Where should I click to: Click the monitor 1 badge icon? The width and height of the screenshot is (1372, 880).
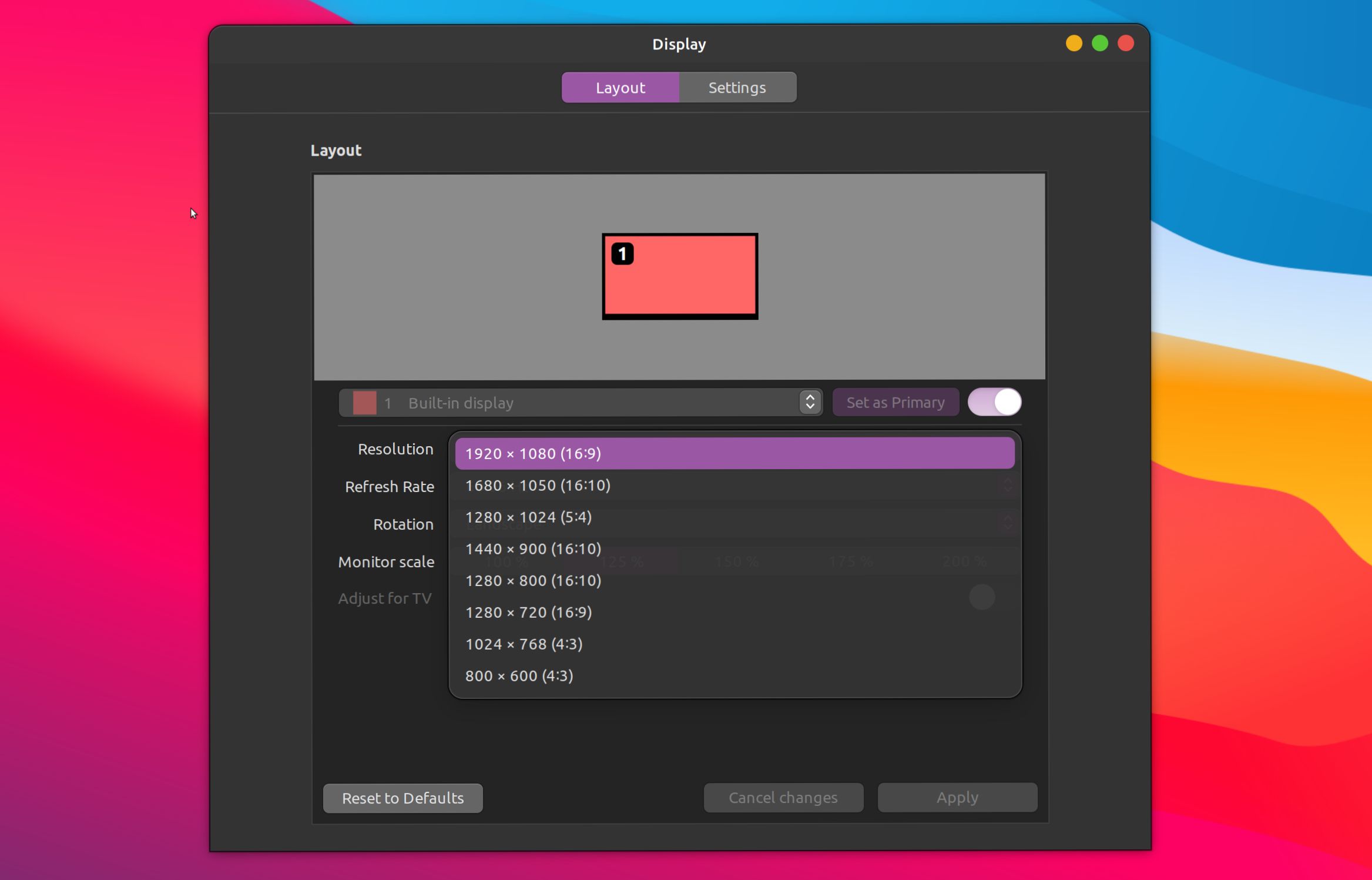pos(622,254)
